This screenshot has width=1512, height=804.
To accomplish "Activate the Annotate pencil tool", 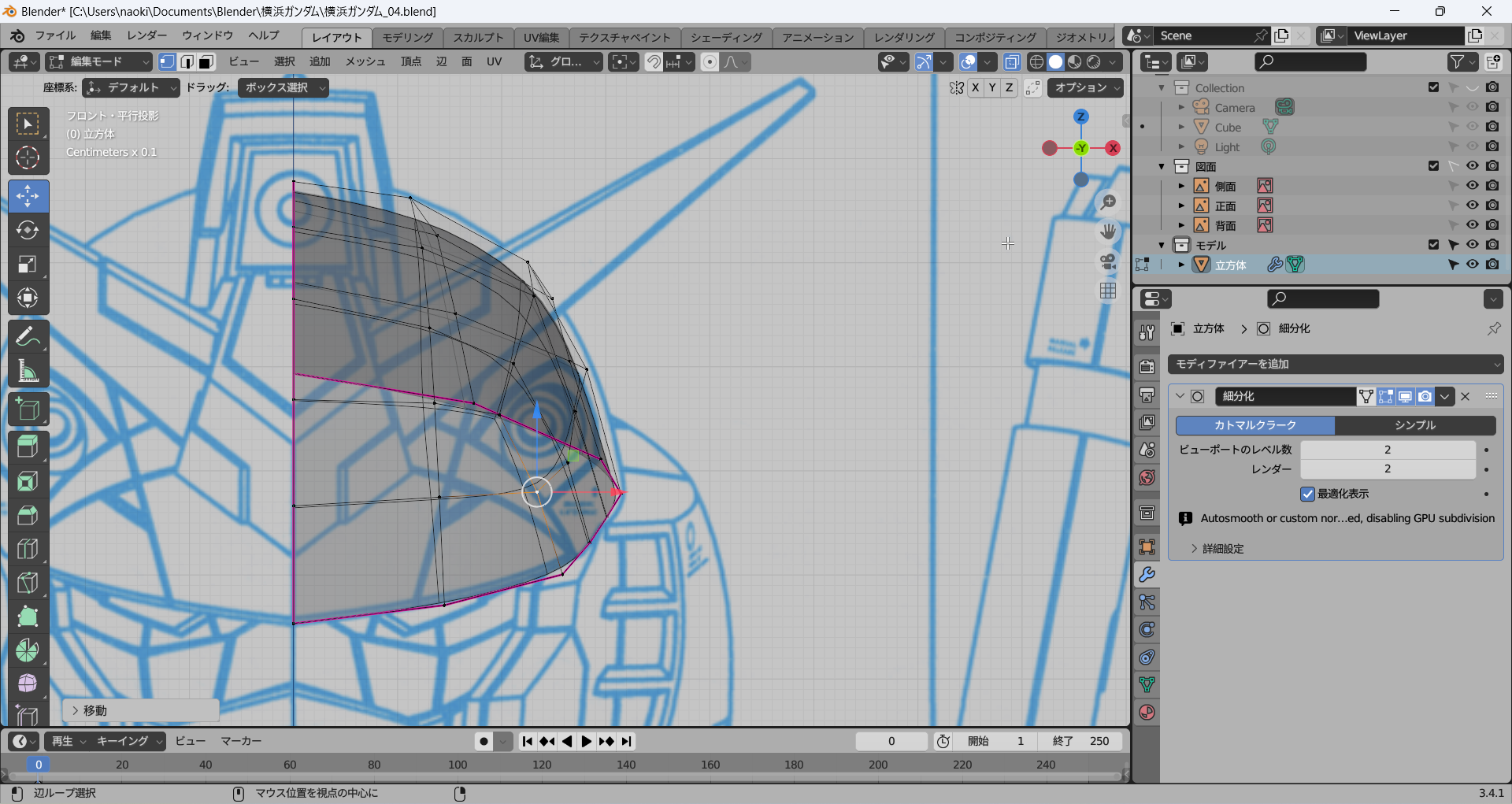I will [28, 337].
